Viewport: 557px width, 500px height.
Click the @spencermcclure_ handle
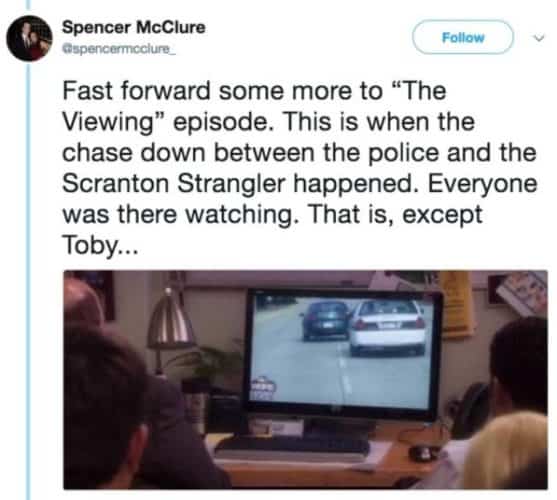pyautogui.click(x=119, y=49)
